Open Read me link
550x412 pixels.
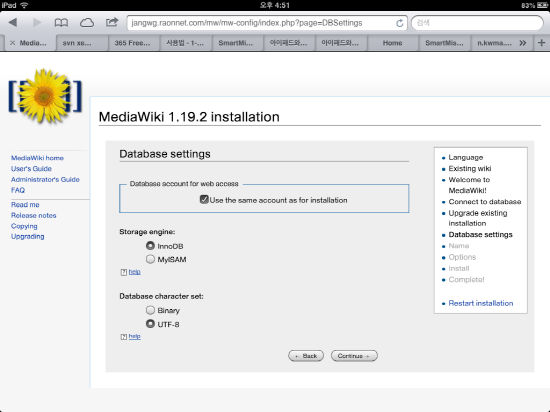(x=25, y=205)
